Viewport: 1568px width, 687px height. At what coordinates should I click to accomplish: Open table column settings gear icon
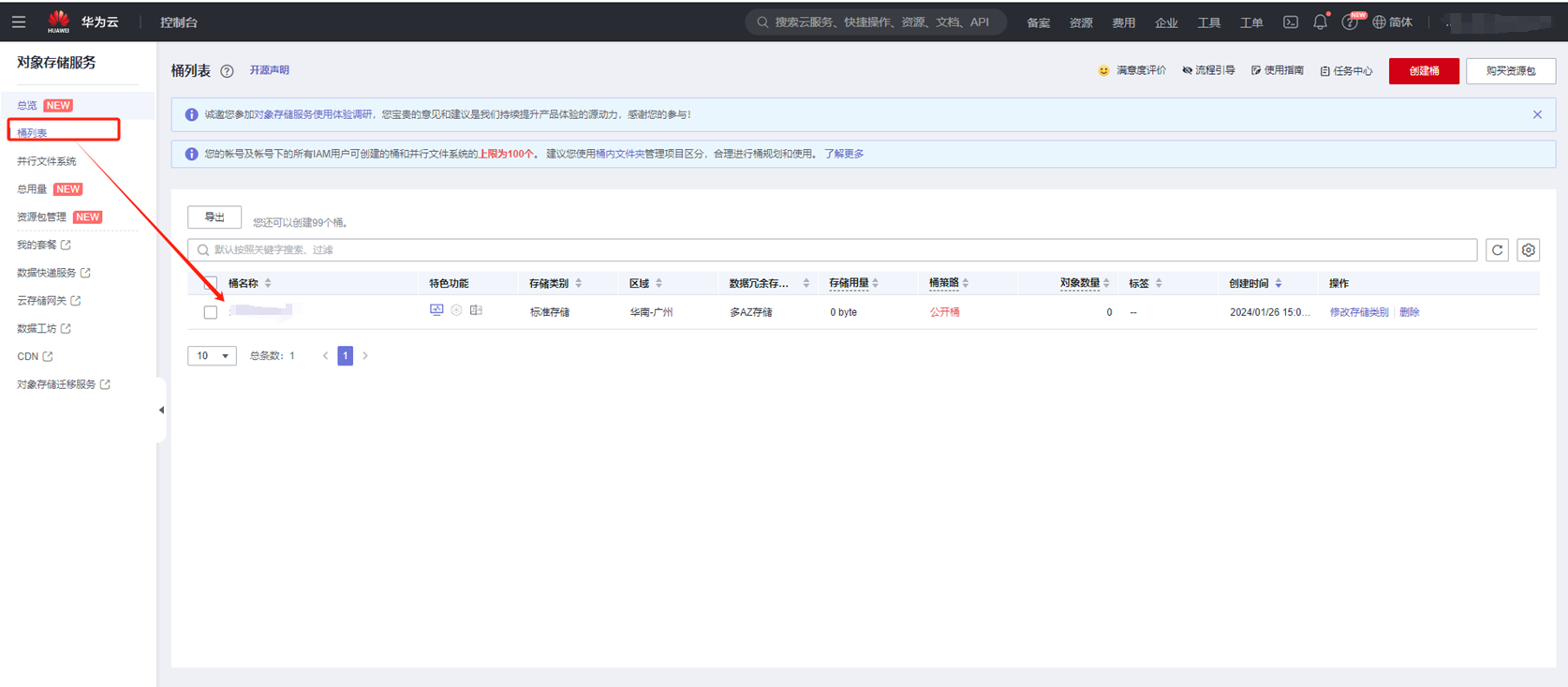(1528, 250)
